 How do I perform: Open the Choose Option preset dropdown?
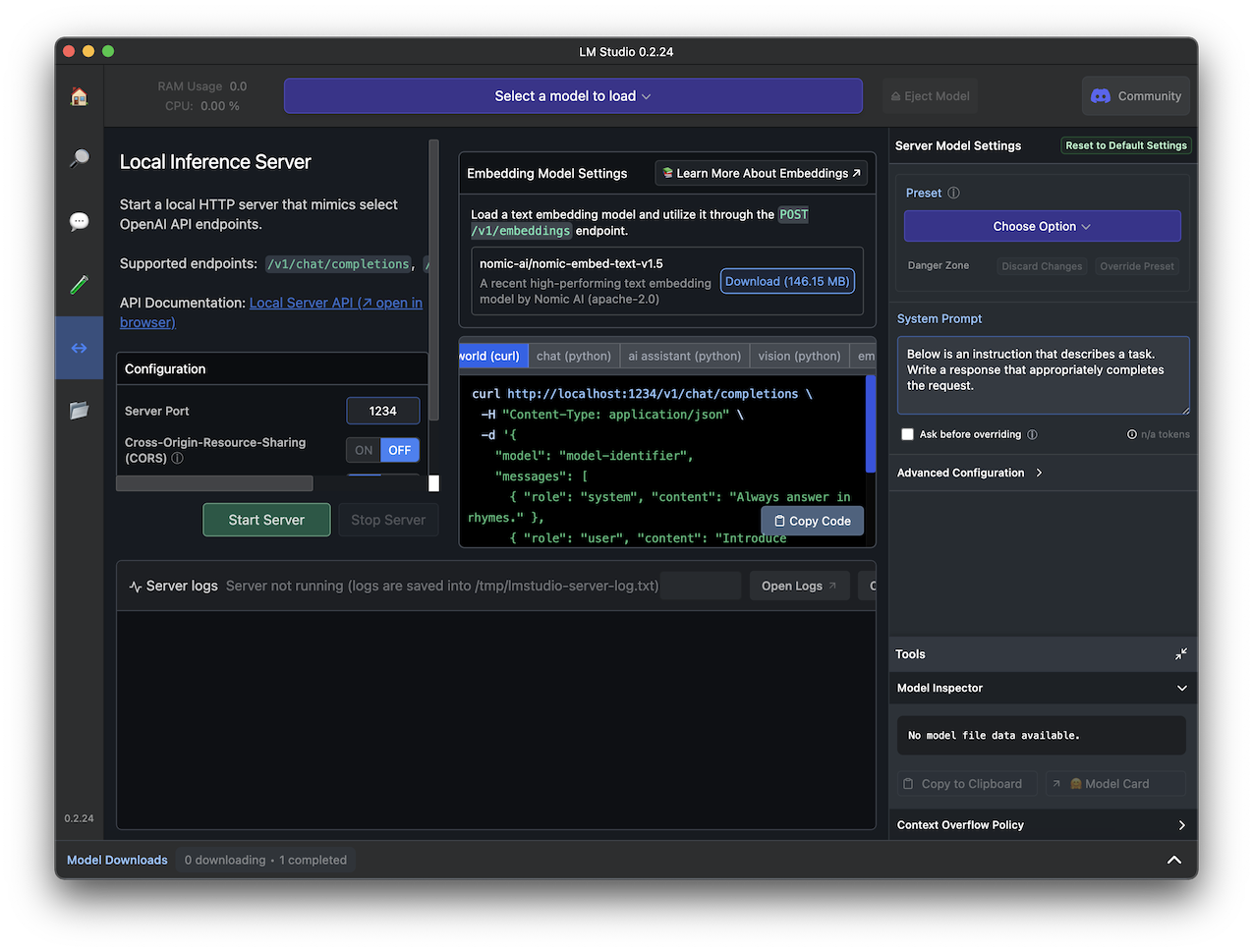pyautogui.click(x=1042, y=226)
